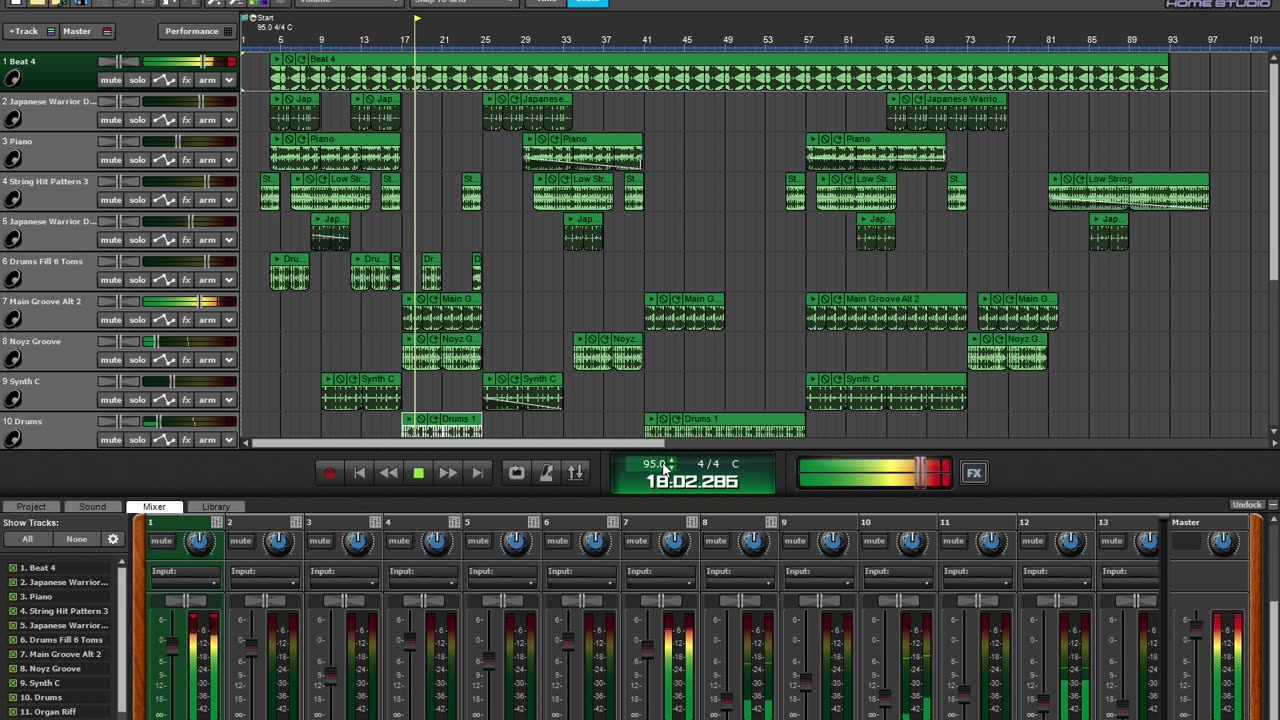
Task: Click the mute clip icon on Beat 4 clip
Action: click(289, 59)
